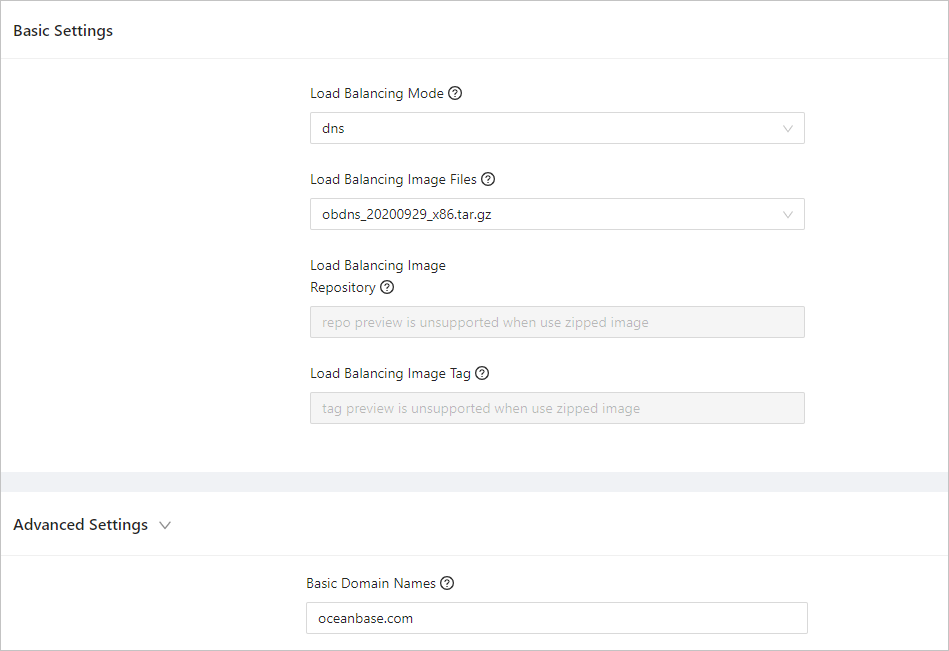Click the down arrow in the dns dropdown
Viewport: 949px width, 651px height.
pos(788,128)
